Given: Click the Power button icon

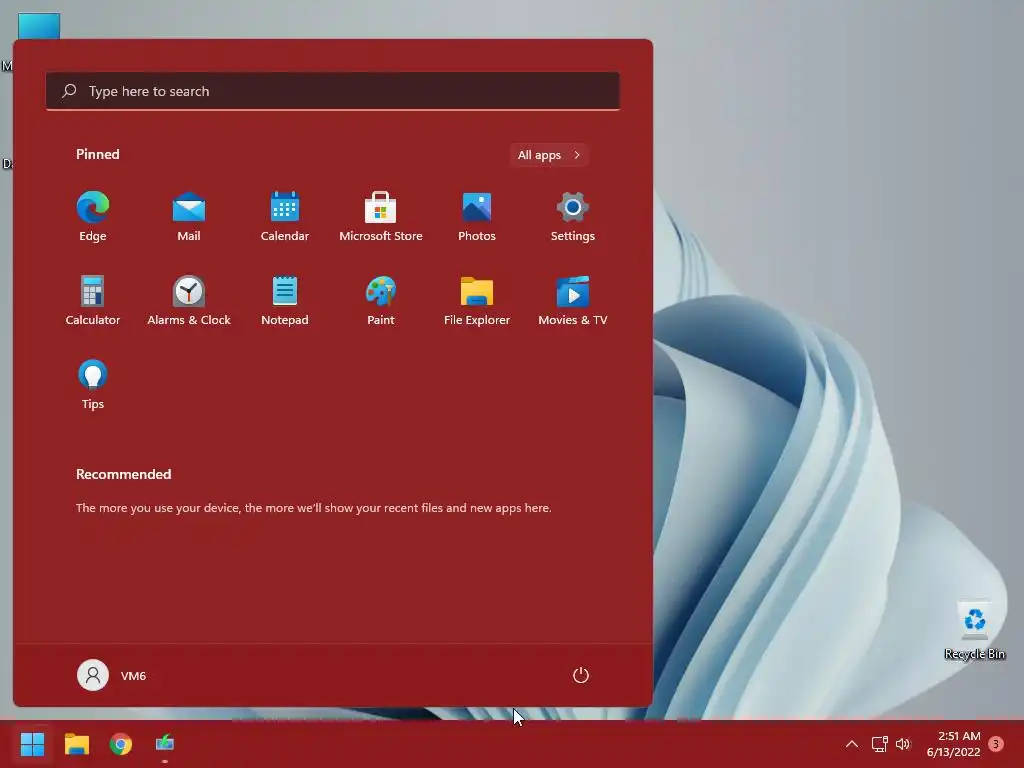Looking at the screenshot, I should (581, 675).
